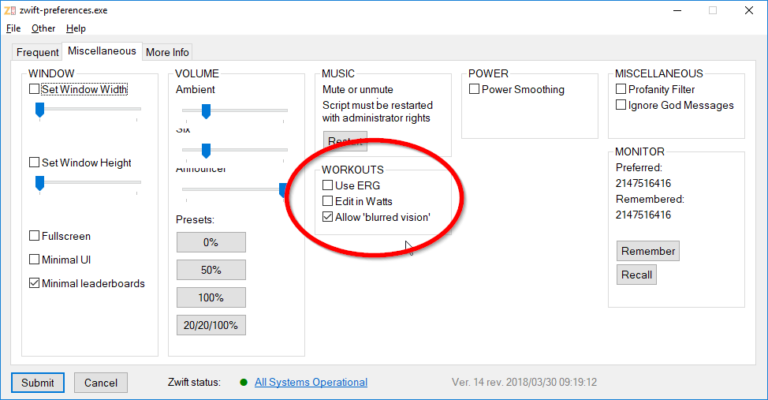768x400 pixels.
Task: Click the 0% volume preset button
Action: (x=211, y=242)
